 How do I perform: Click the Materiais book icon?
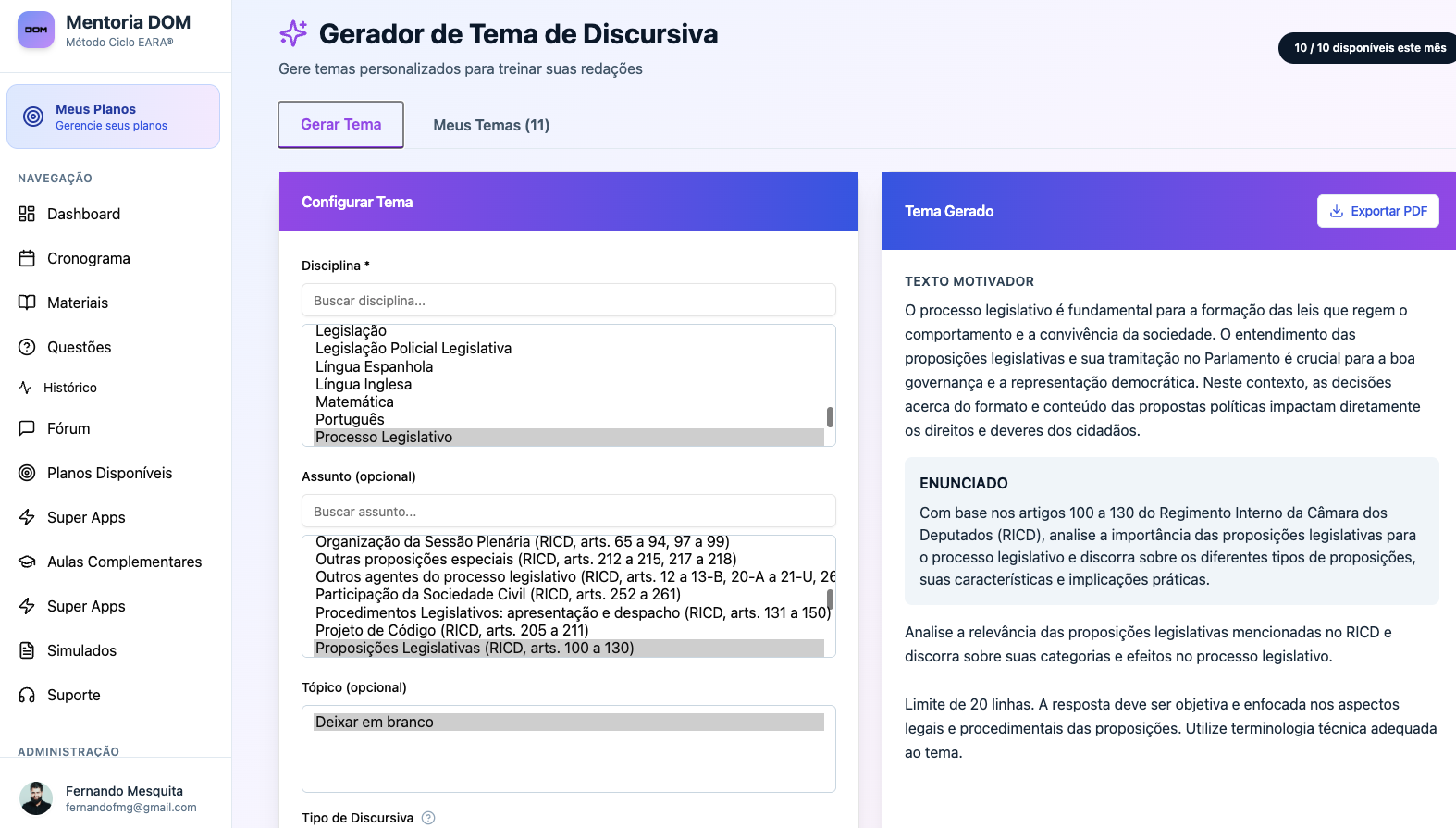point(27,303)
